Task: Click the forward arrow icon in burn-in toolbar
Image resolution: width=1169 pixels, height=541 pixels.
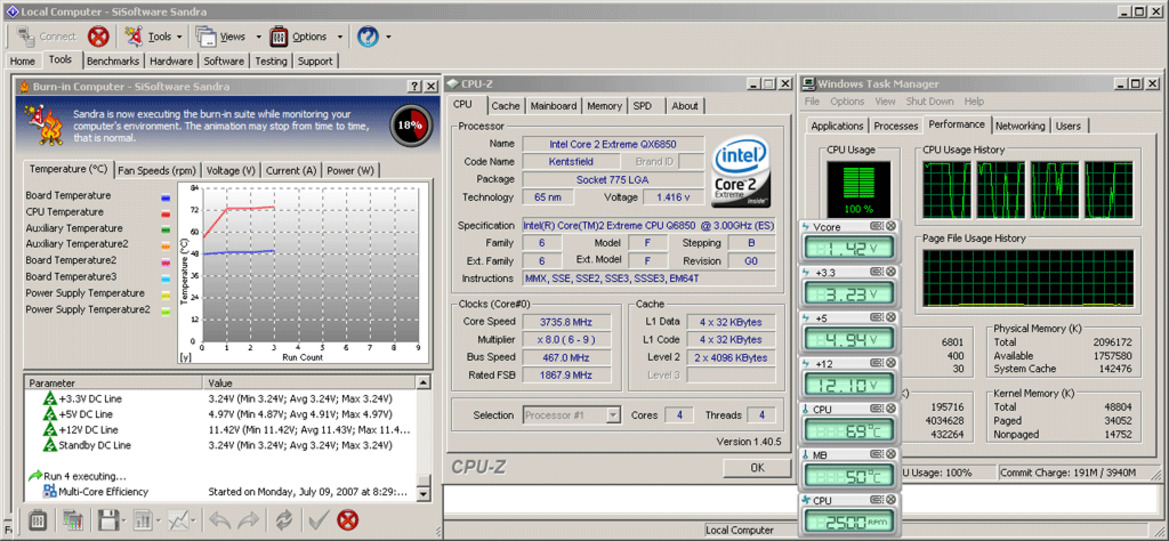Action: point(248,520)
